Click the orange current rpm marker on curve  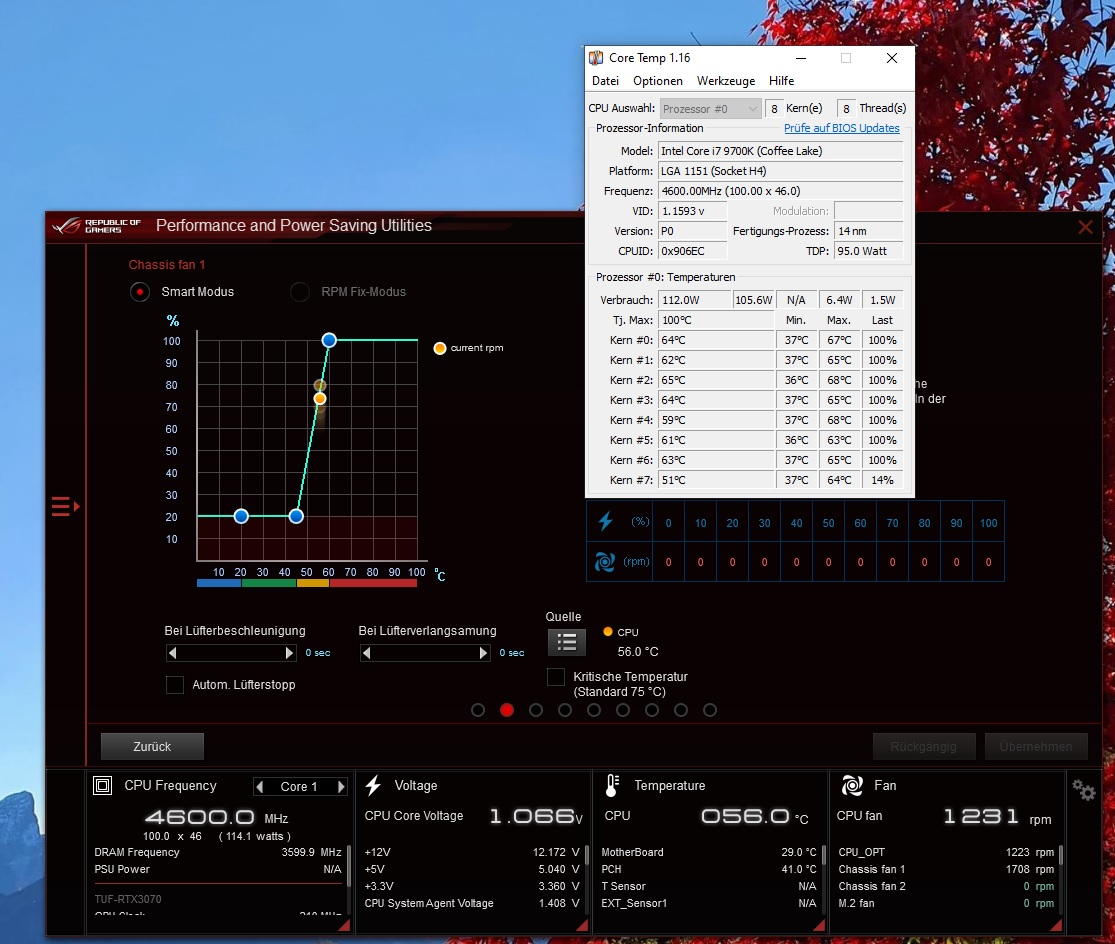tap(320, 399)
